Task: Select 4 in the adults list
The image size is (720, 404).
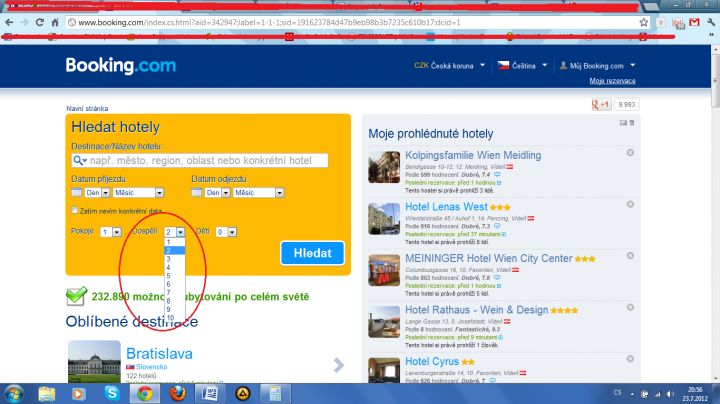Action: (x=174, y=267)
